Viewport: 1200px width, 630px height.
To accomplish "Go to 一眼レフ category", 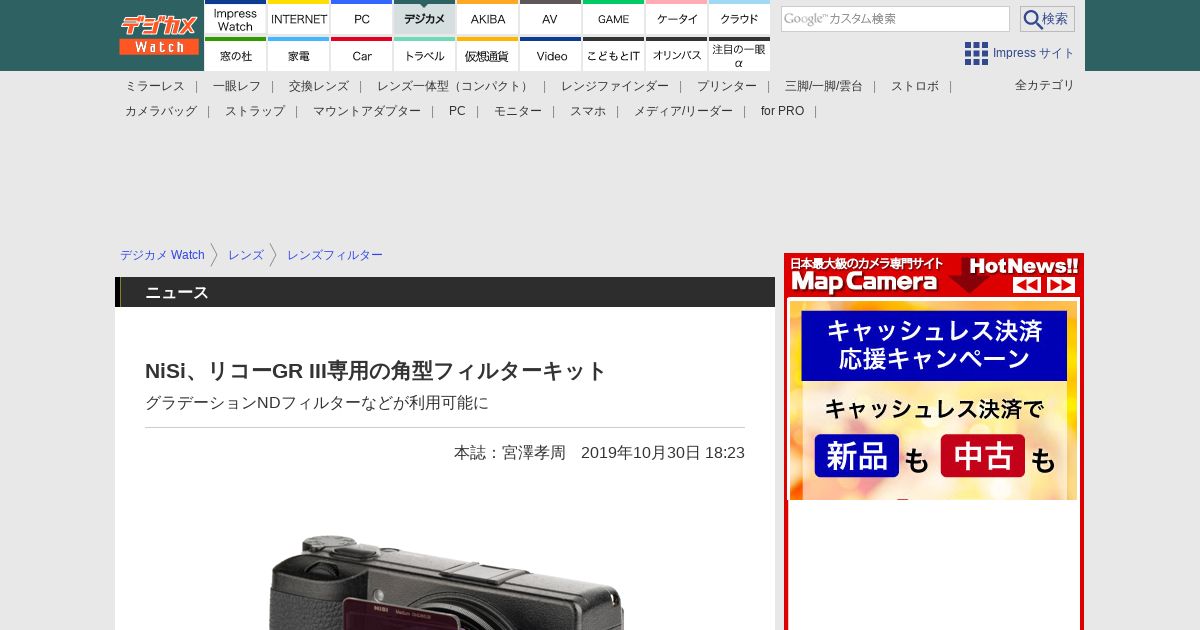I will [237, 86].
